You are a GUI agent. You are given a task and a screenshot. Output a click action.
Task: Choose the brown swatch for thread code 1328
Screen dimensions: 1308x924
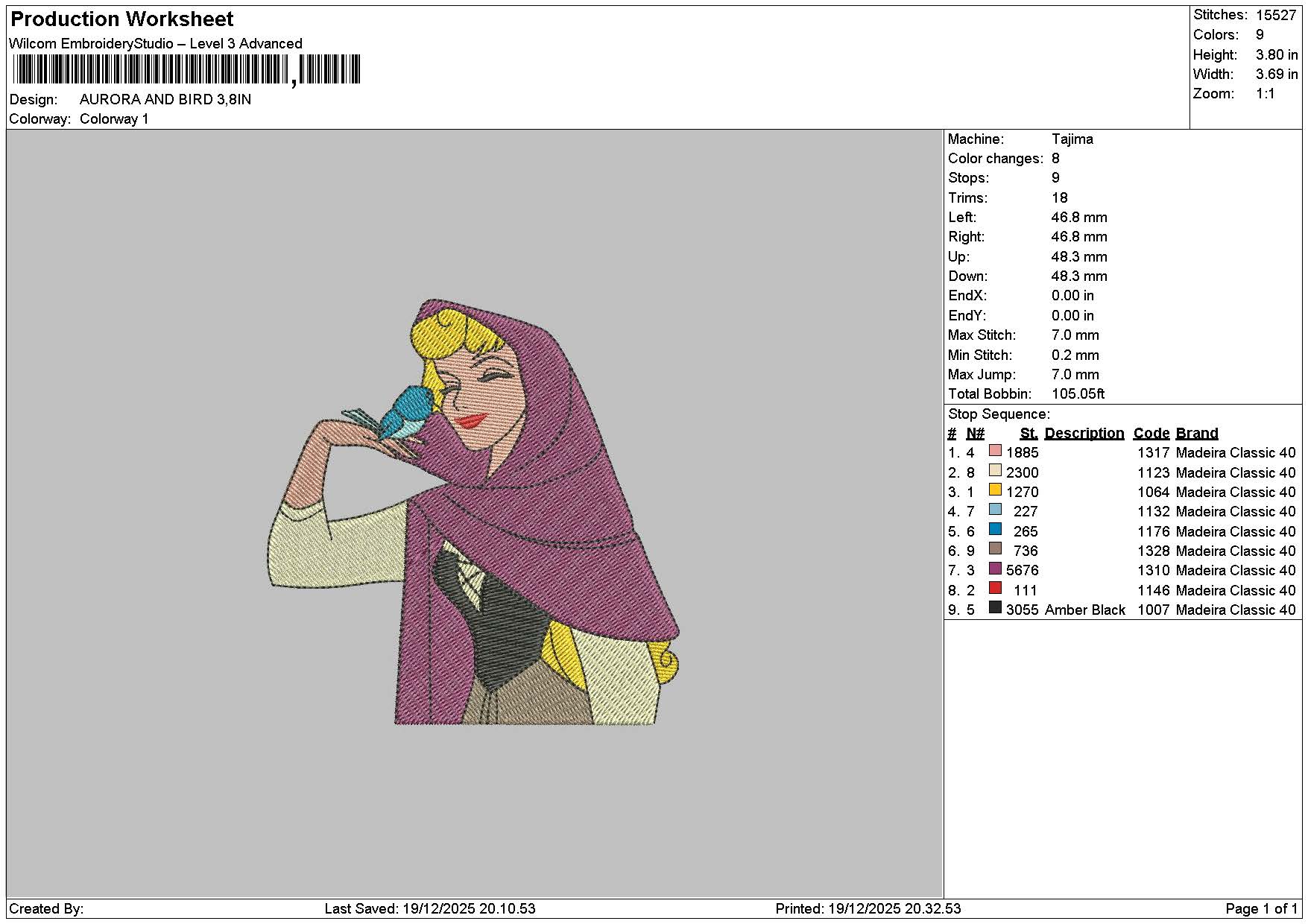[x=995, y=548]
